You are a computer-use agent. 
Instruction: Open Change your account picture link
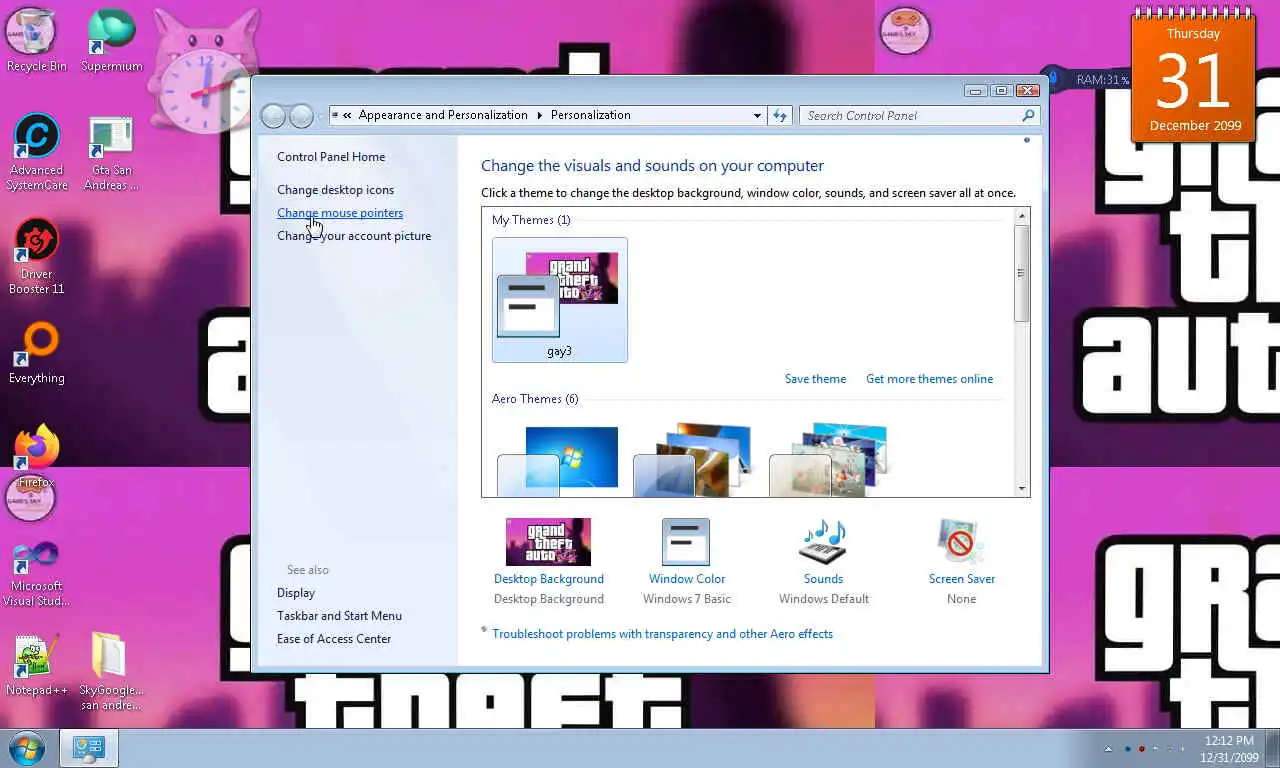(x=354, y=236)
